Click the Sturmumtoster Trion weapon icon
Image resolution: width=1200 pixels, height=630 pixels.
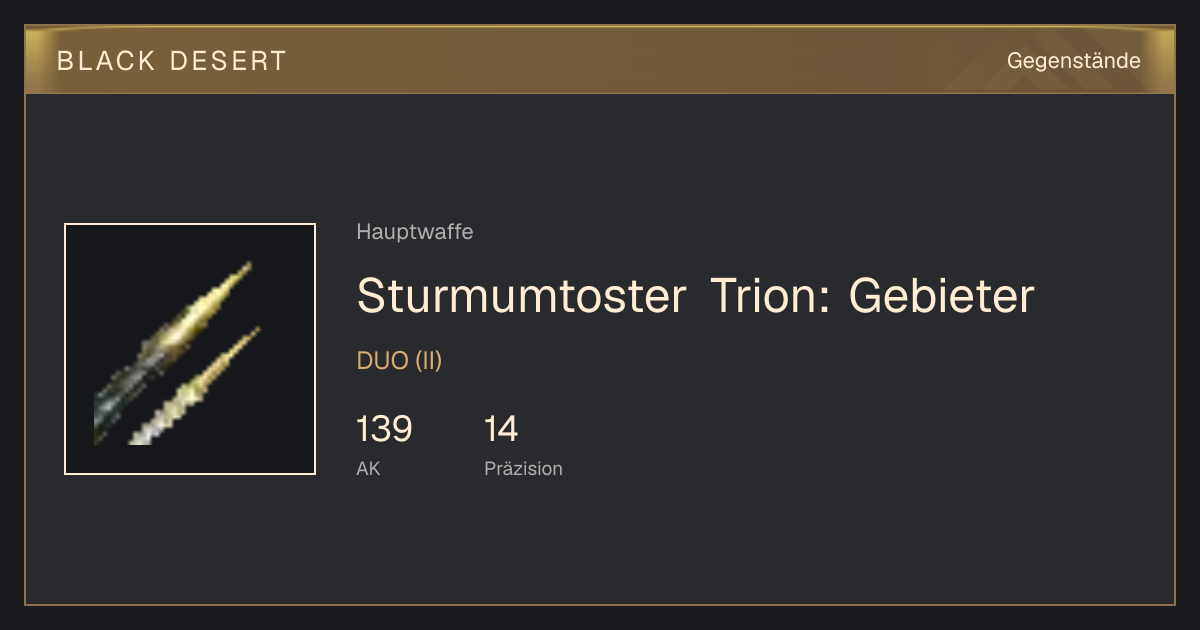(190, 349)
